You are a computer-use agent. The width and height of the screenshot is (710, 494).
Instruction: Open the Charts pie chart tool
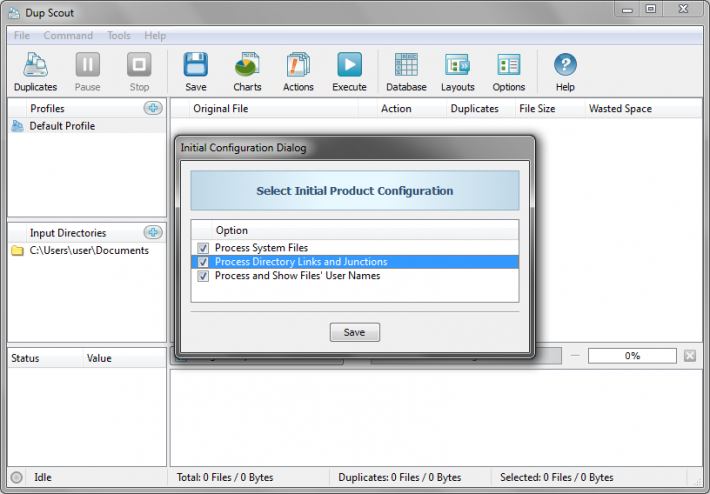[247, 65]
